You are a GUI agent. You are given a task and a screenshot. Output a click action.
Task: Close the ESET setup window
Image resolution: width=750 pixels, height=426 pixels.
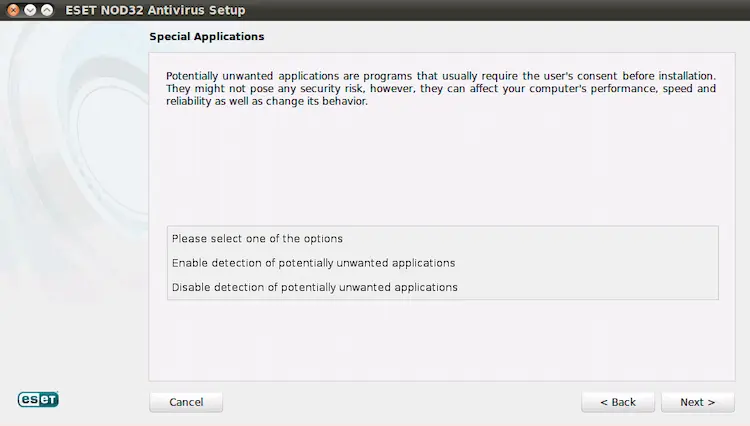tap(13, 10)
